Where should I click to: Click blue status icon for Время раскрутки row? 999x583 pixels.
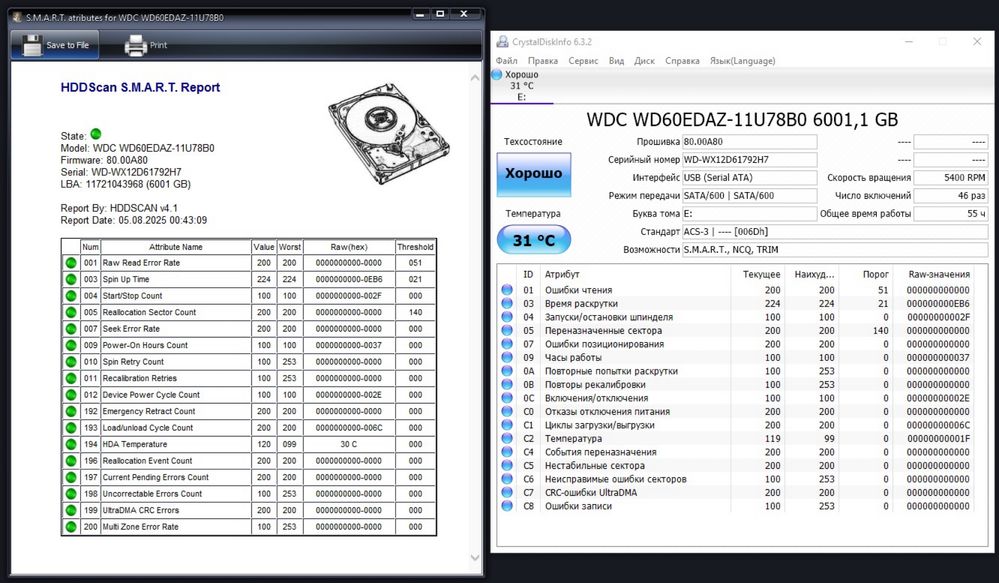(x=507, y=303)
